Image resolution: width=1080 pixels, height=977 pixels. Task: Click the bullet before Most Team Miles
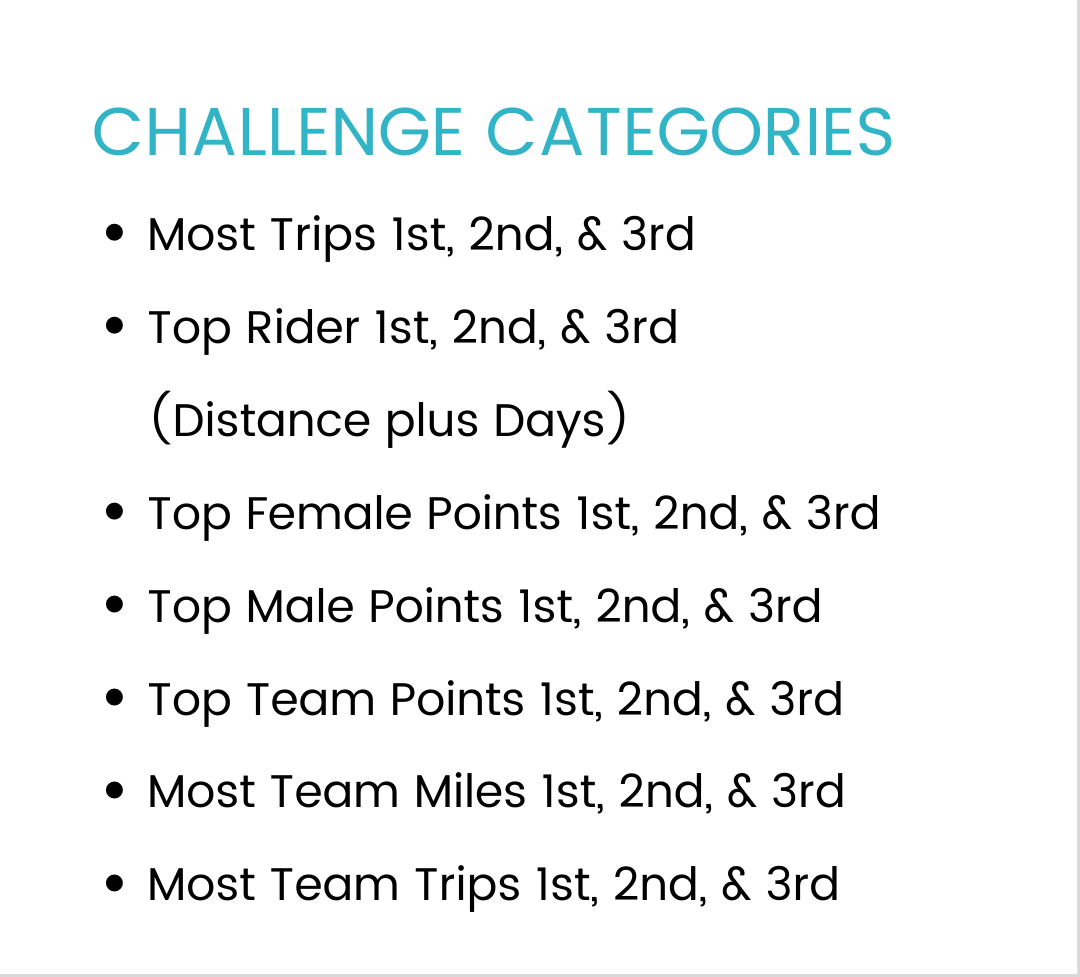tap(114, 790)
